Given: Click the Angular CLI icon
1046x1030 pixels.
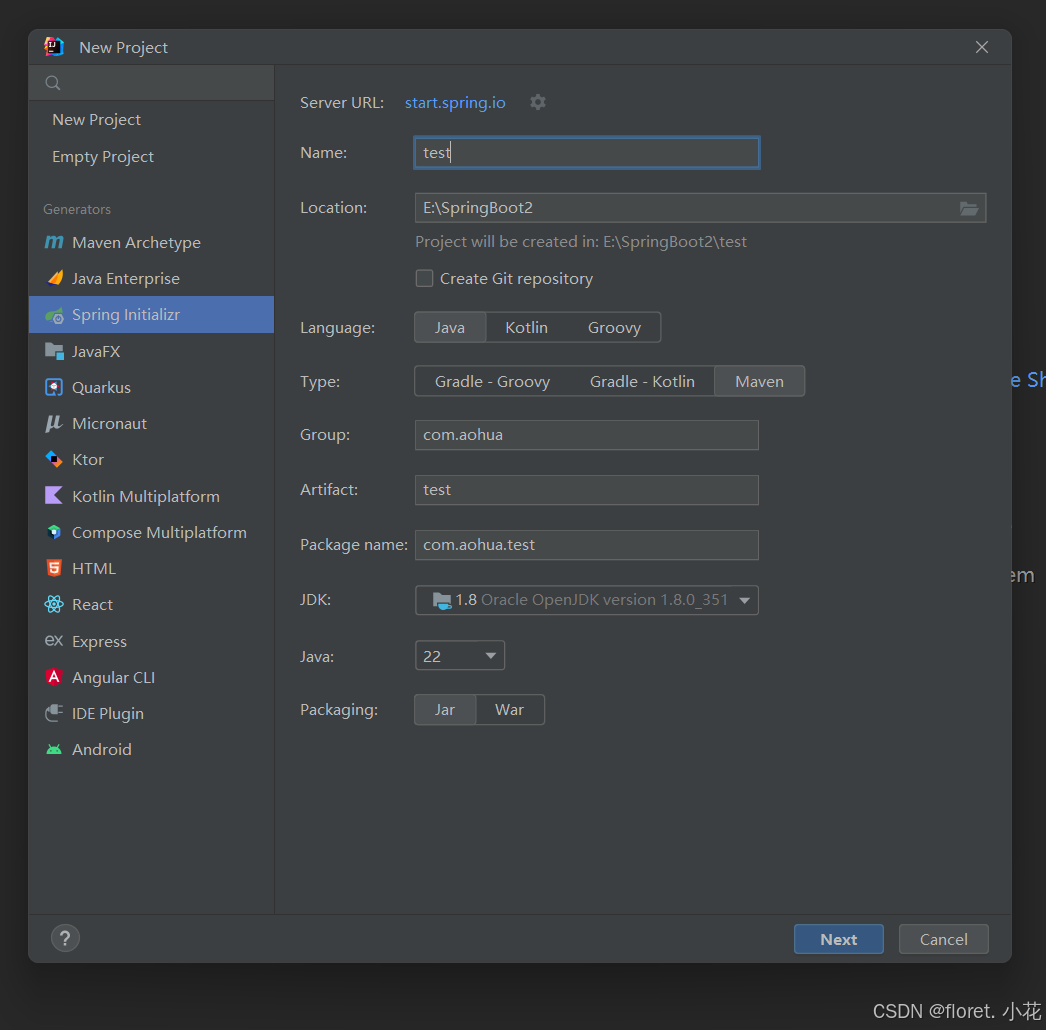Looking at the screenshot, I should (x=54, y=677).
